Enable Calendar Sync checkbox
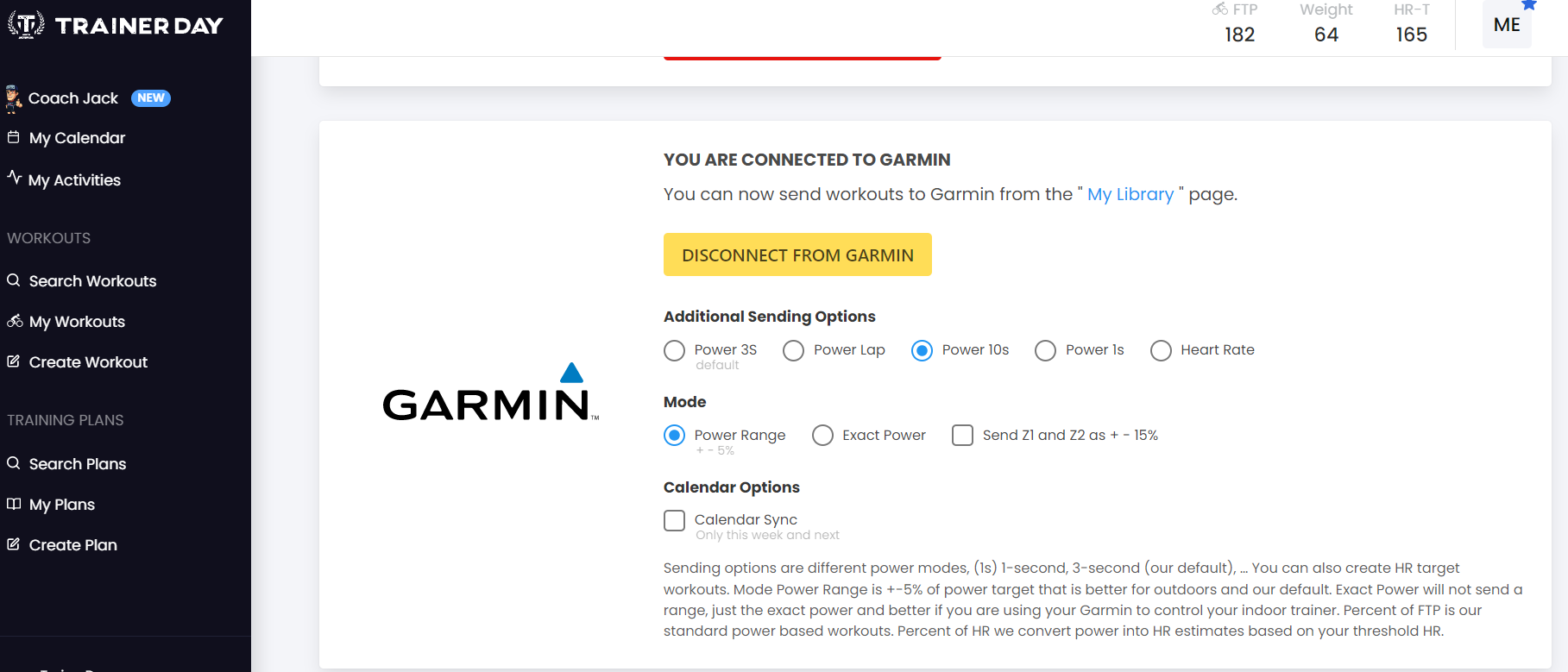 coord(674,520)
